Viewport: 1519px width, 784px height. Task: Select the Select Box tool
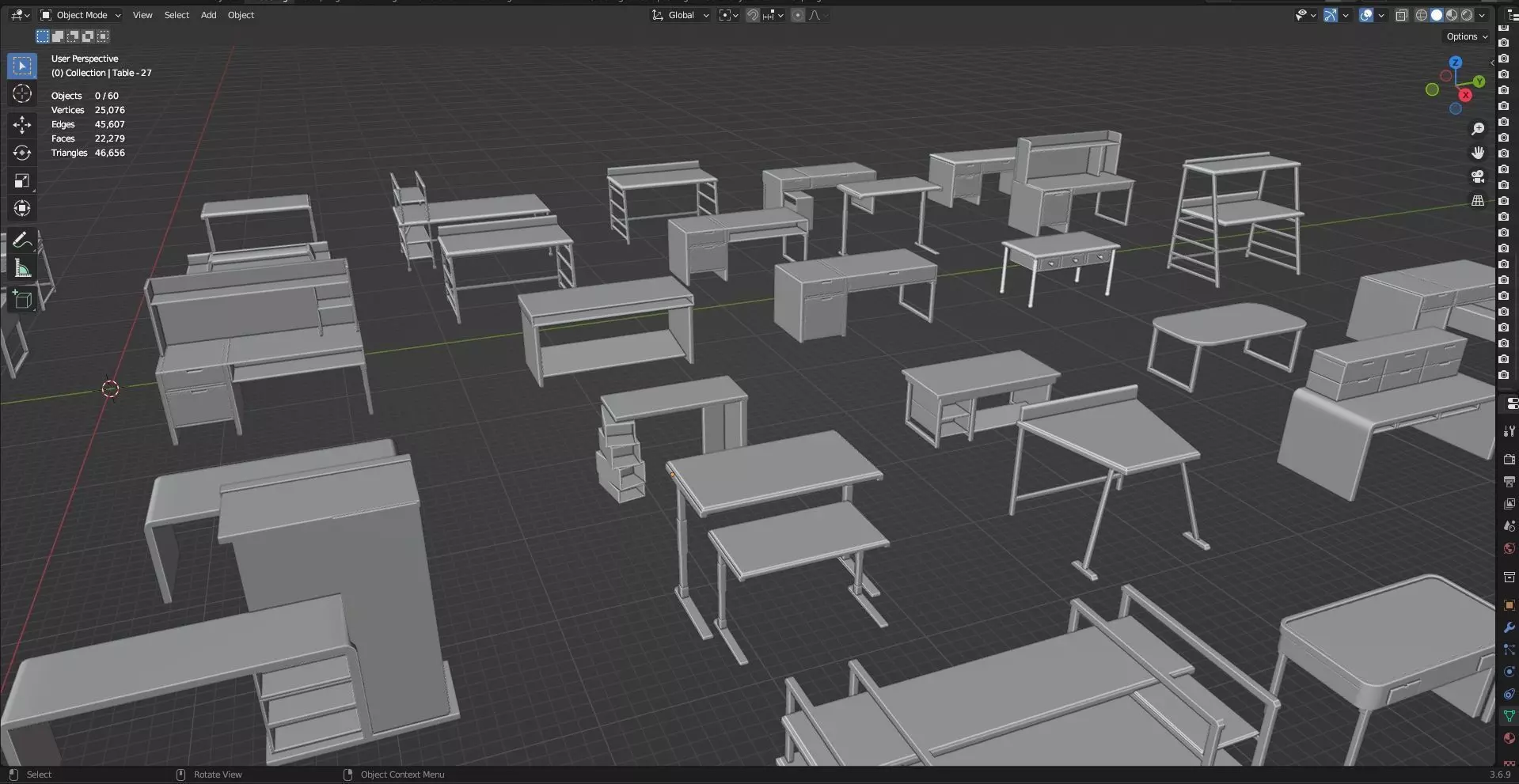[22, 66]
